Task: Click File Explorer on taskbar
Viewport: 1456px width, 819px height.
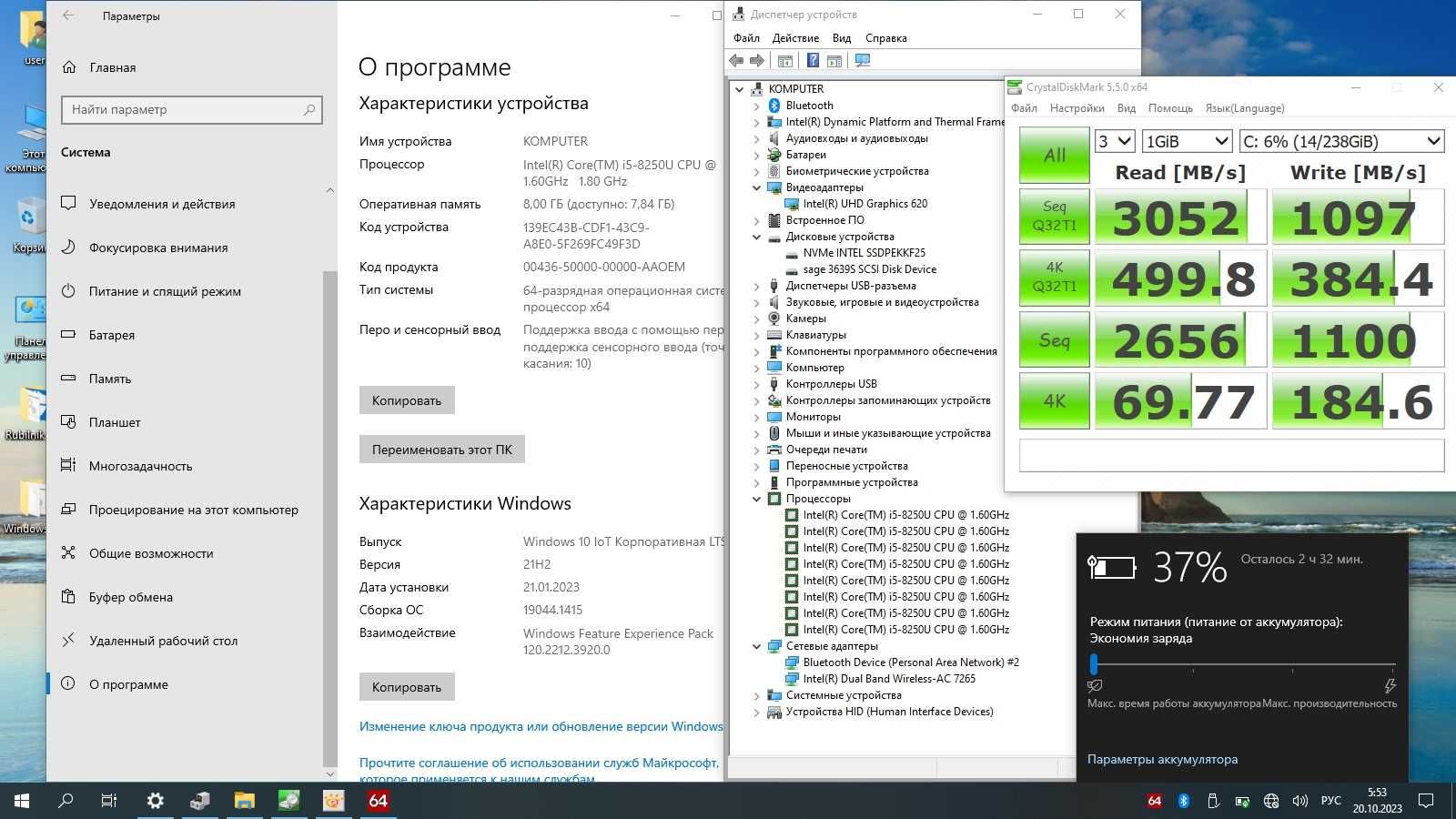Action: tap(244, 801)
